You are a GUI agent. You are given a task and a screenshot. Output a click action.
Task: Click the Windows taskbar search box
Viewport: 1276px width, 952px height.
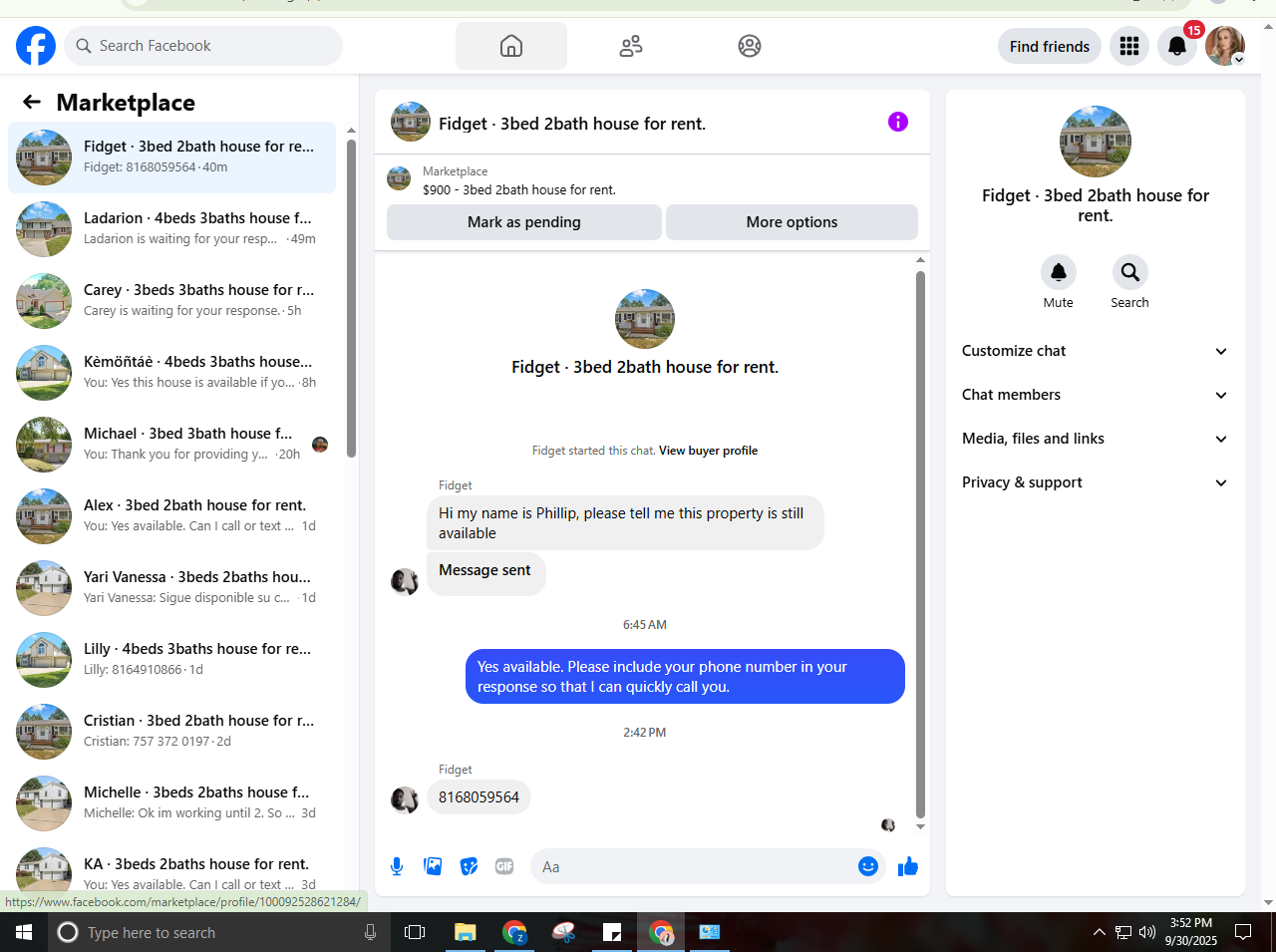click(x=219, y=932)
